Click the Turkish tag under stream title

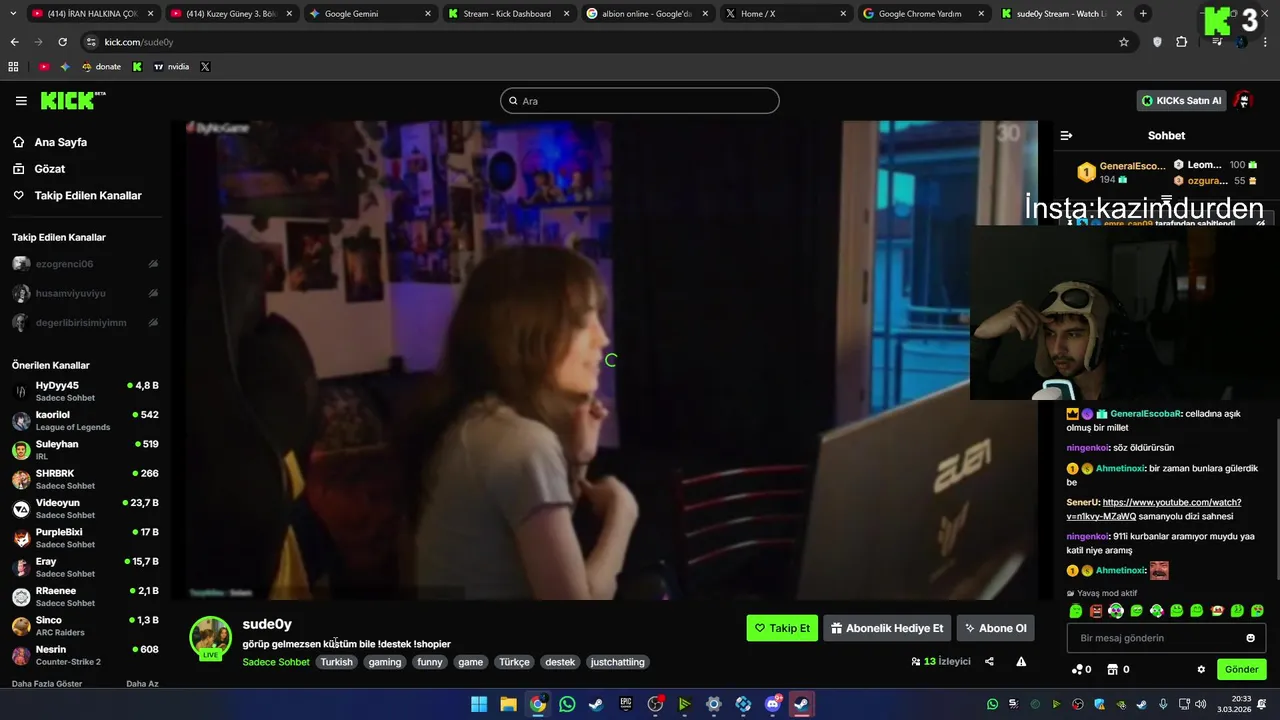tap(336, 662)
